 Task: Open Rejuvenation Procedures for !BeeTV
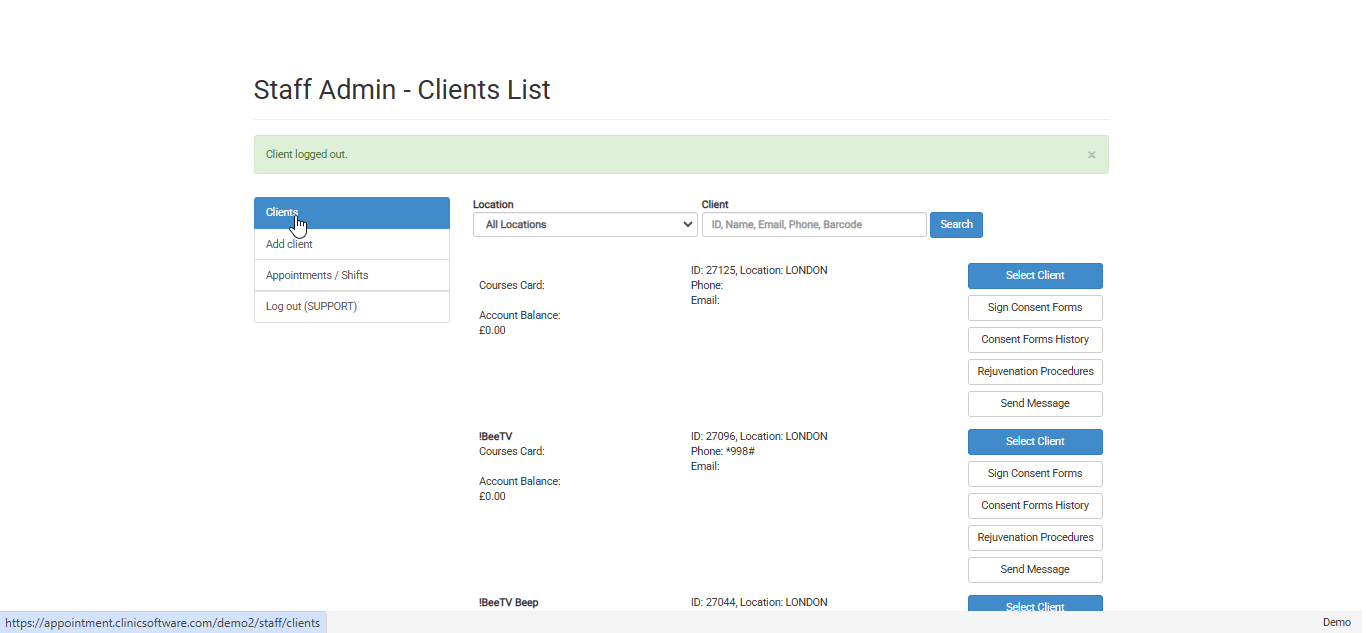coord(1035,538)
